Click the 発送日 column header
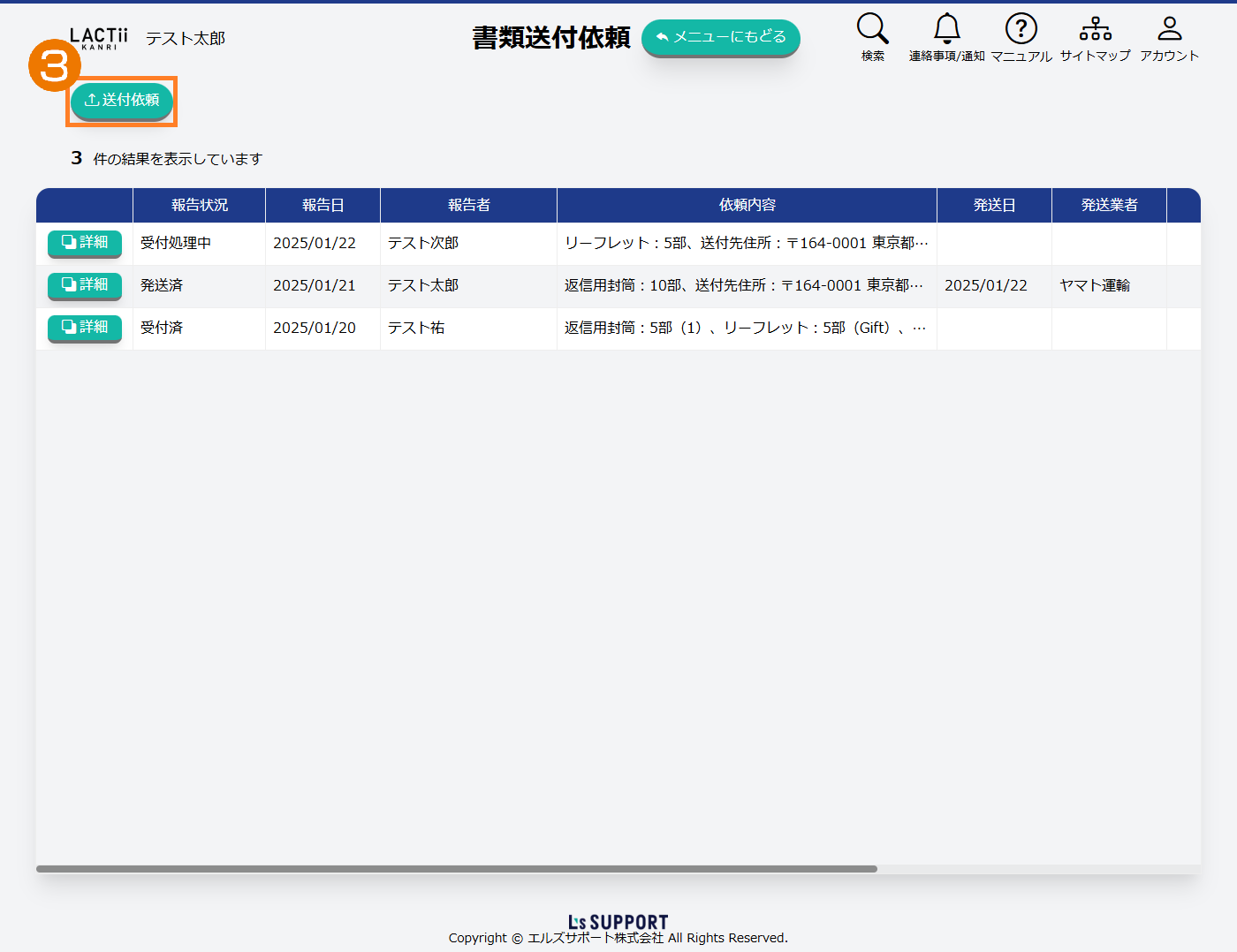Screen dimensions: 1237x952 click(994, 205)
